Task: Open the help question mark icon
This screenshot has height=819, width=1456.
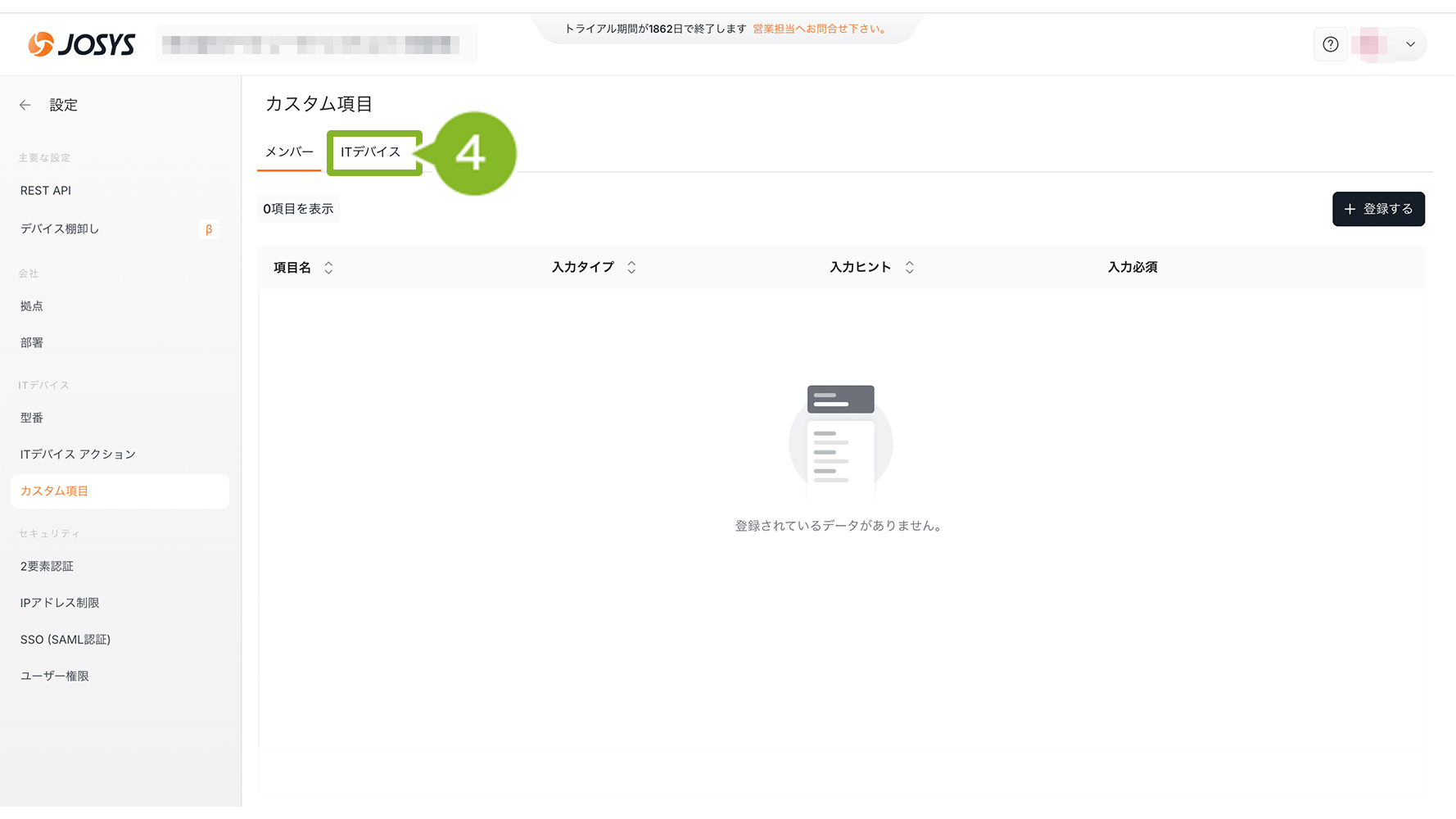Action: (1330, 44)
